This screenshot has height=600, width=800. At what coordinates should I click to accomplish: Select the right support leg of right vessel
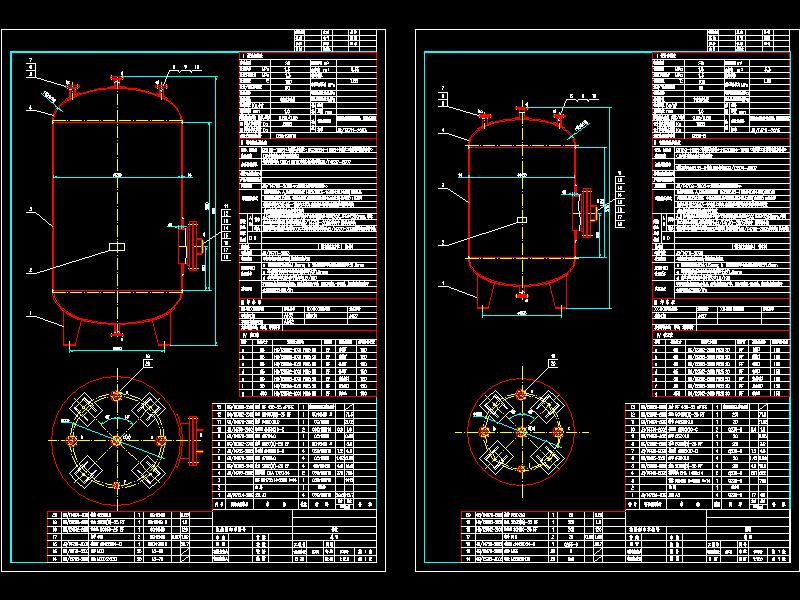click(558, 293)
